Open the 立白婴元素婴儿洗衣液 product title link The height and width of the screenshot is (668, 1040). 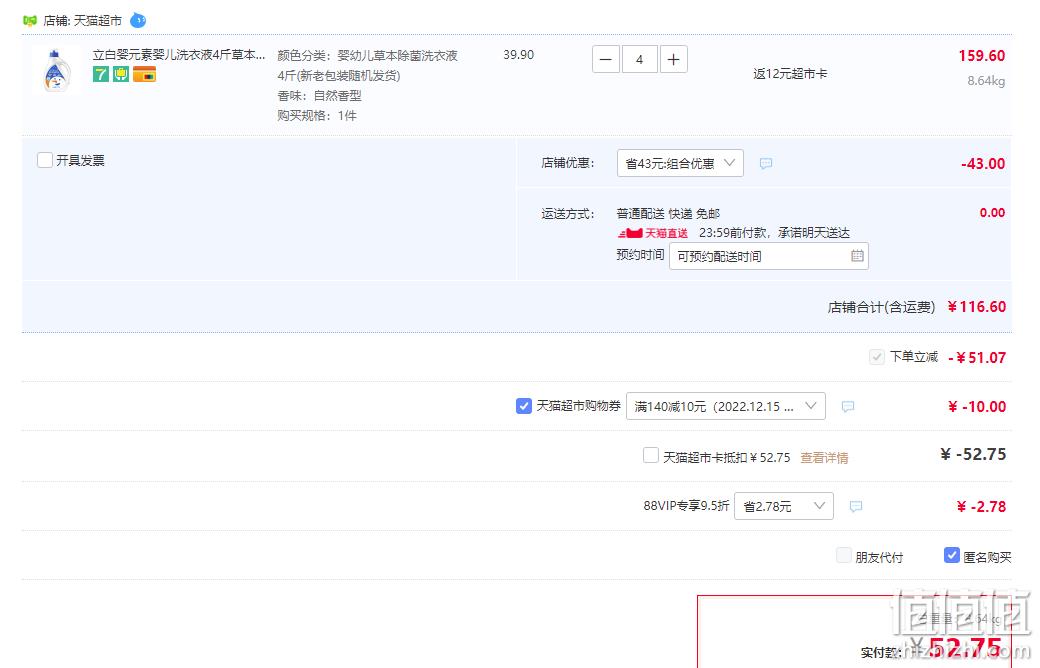click(179, 55)
